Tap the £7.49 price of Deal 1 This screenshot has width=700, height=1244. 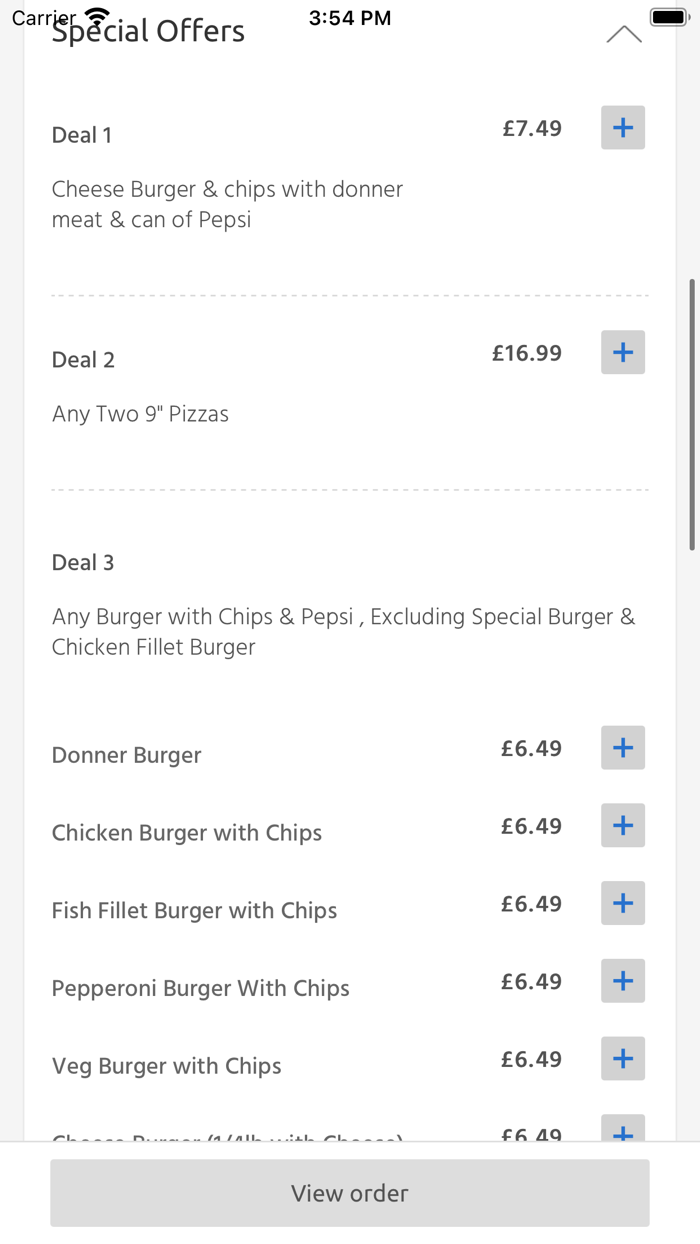tap(532, 128)
